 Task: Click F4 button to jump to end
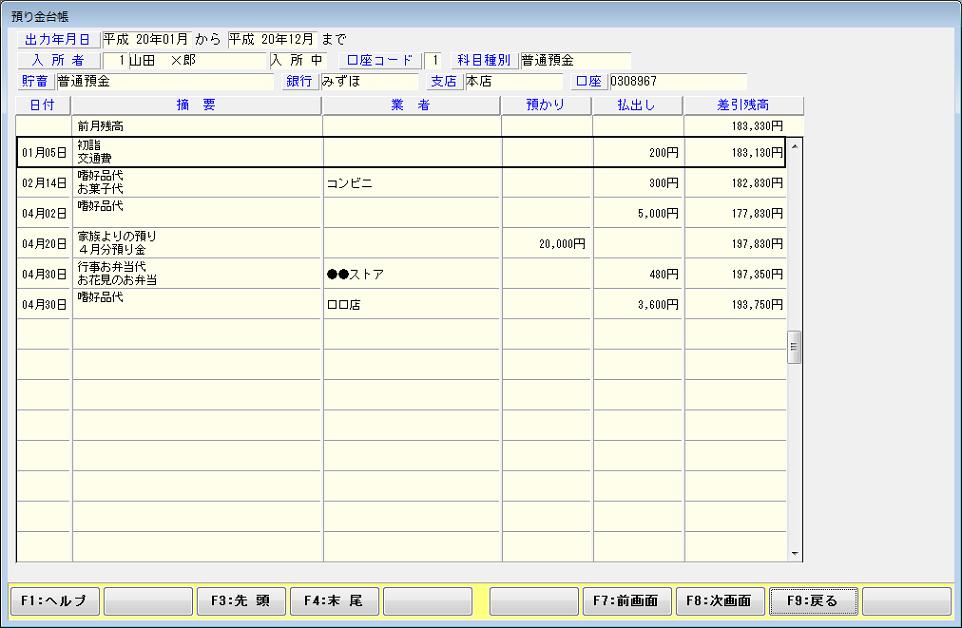tap(334, 601)
